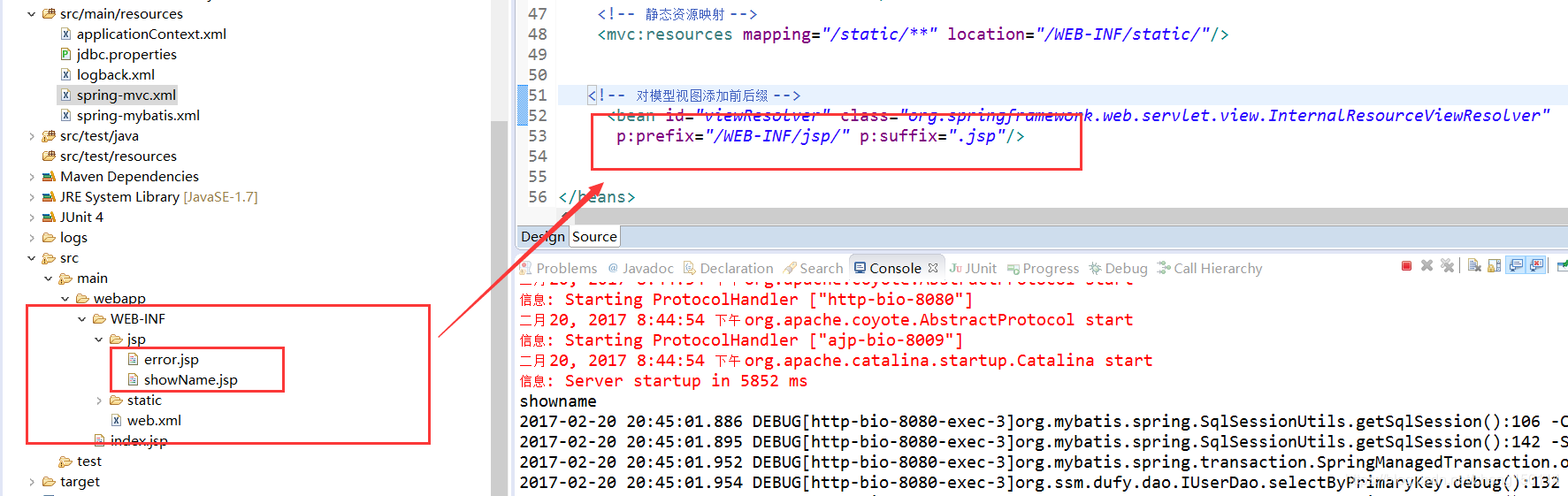Select jdbc.properties file
The image size is (1568, 496).
[x=126, y=55]
